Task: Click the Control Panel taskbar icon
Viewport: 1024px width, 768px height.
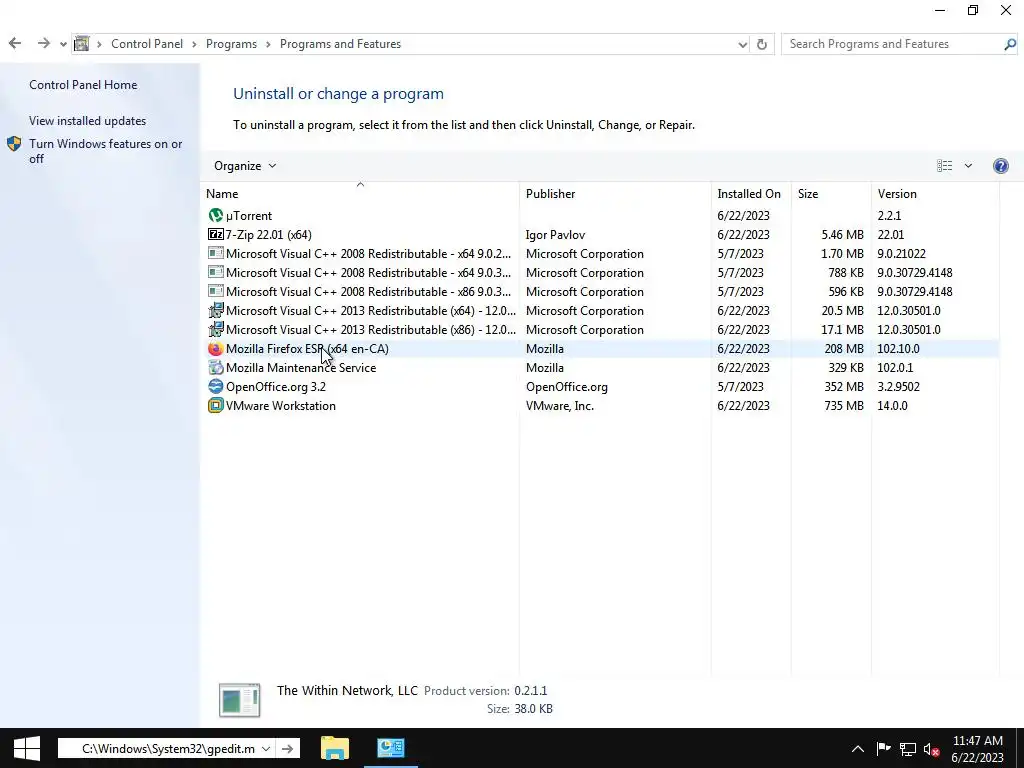Action: coord(391,748)
